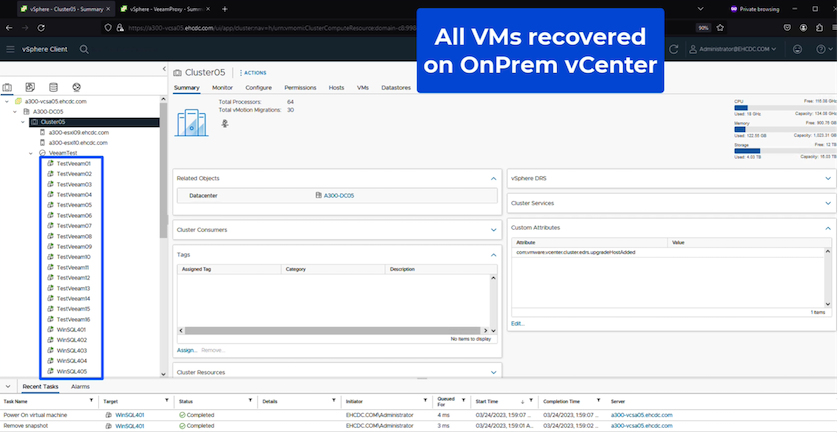The width and height of the screenshot is (840, 434).
Task: Switch to the Datastores tab
Action: tap(396, 88)
